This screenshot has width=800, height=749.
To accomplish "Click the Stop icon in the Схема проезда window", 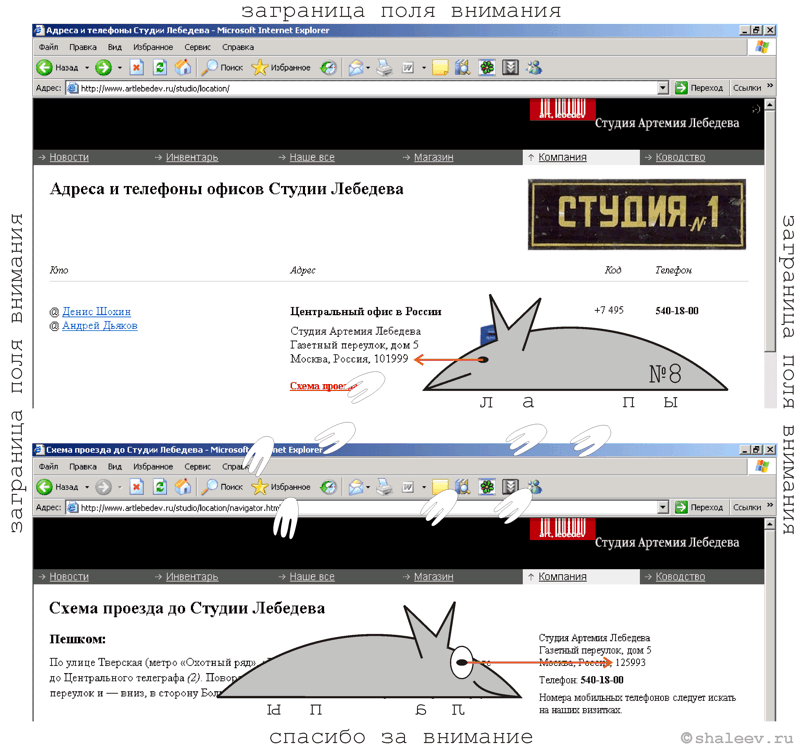I will tap(136, 487).
